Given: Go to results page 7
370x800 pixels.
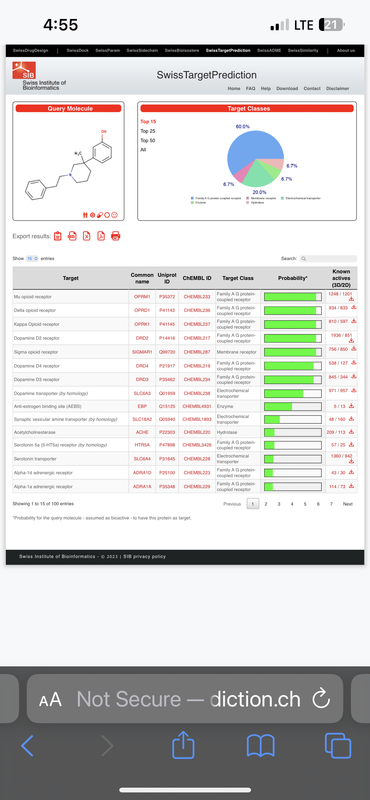Looking at the screenshot, I should click(x=331, y=504).
